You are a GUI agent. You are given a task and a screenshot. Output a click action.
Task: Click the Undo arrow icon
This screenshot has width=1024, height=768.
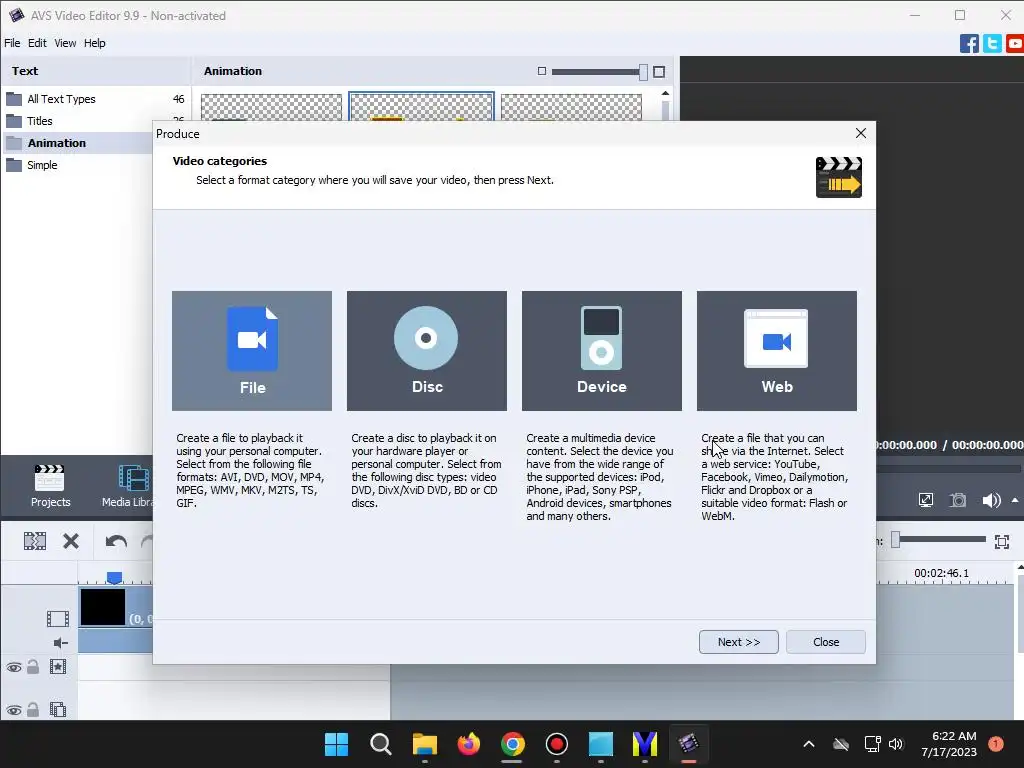pos(116,541)
